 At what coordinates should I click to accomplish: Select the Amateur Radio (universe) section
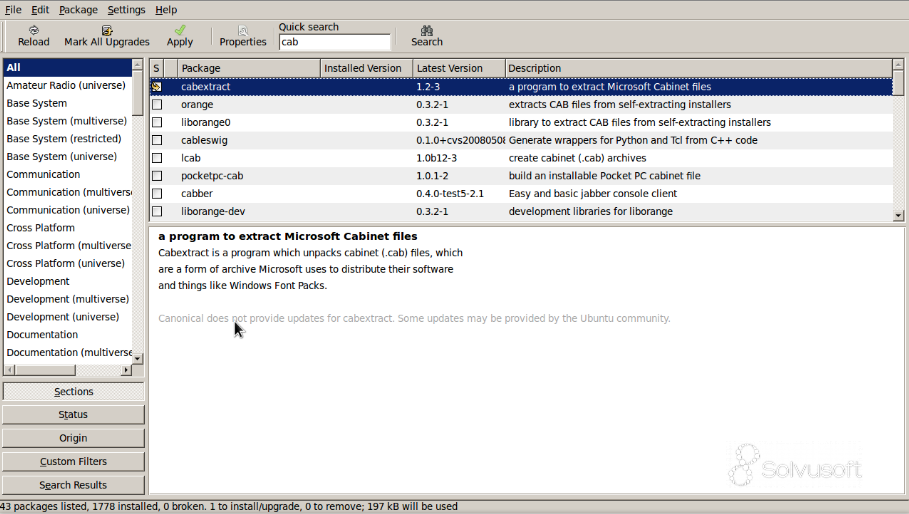[68, 85]
